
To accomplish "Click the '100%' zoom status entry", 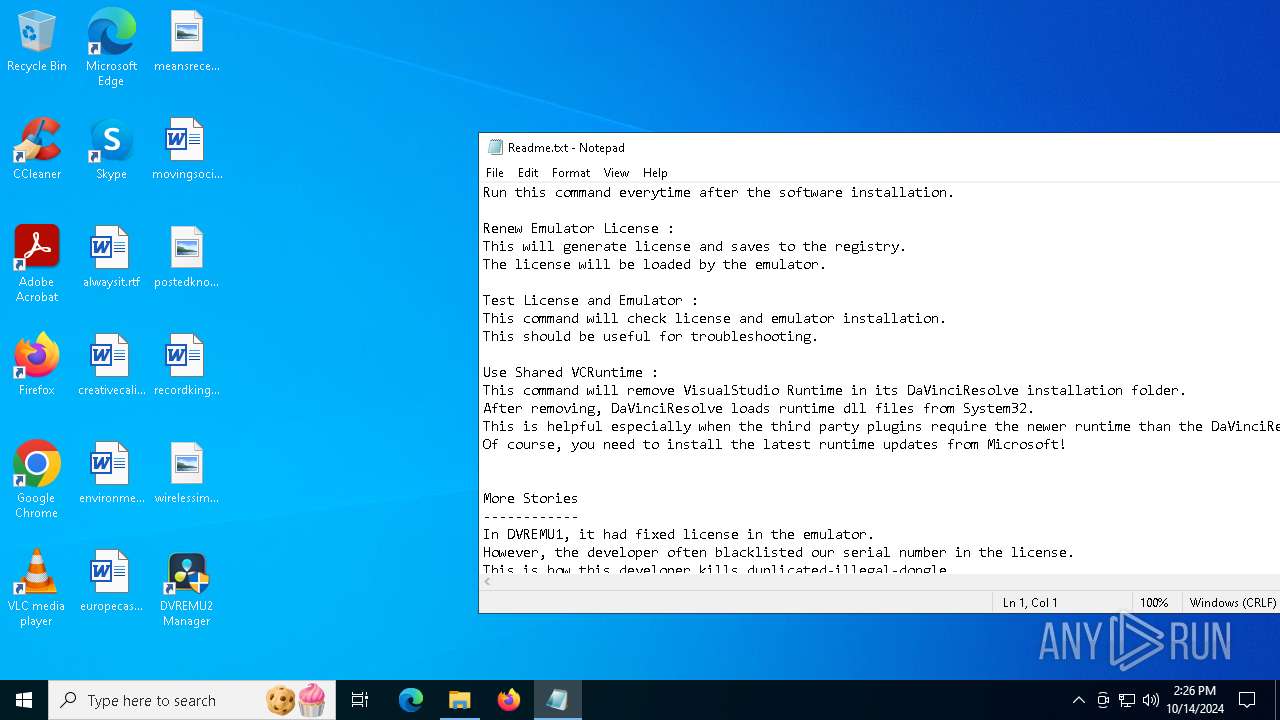I will tap(1154, 603).
